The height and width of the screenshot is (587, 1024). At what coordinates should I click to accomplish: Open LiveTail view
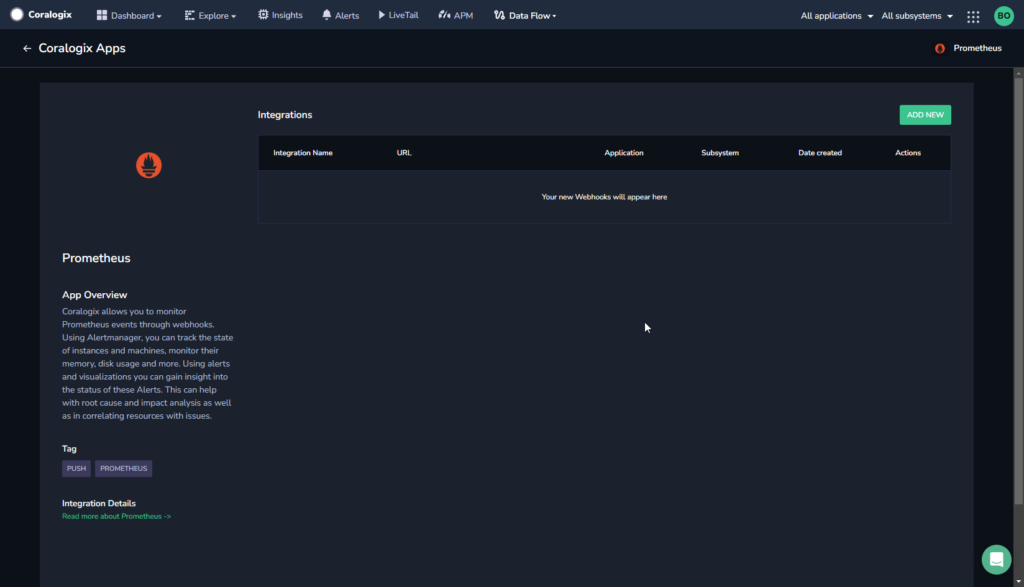[398, 15]
